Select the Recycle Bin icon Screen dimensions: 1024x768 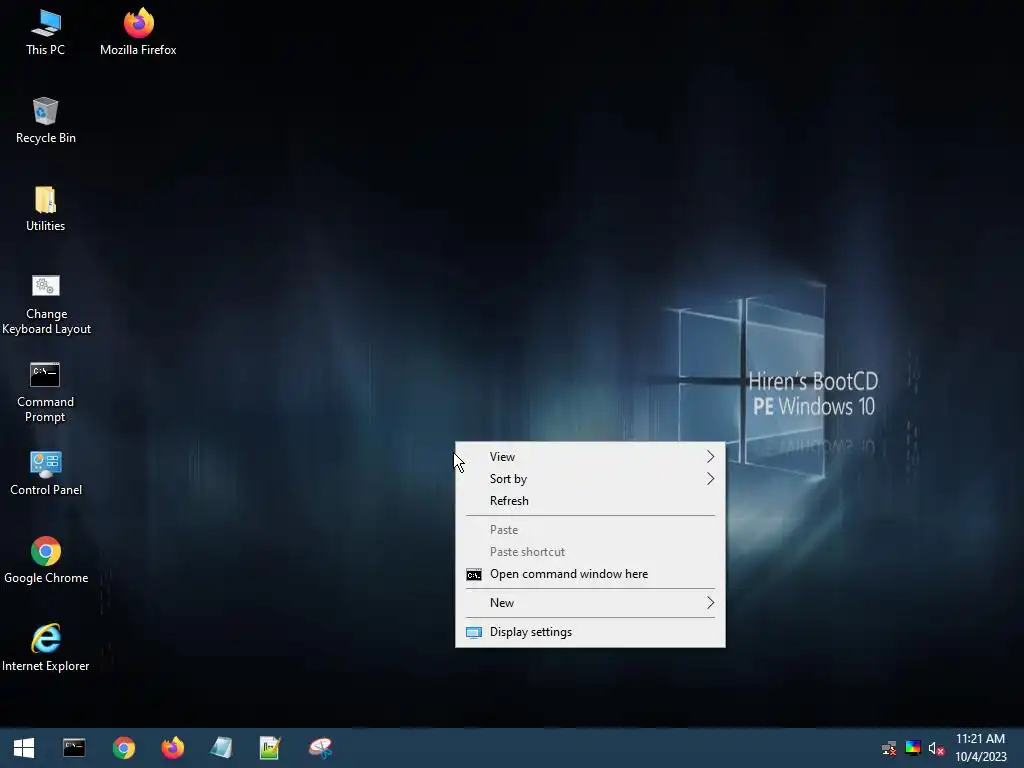click(x=46, y=121)
